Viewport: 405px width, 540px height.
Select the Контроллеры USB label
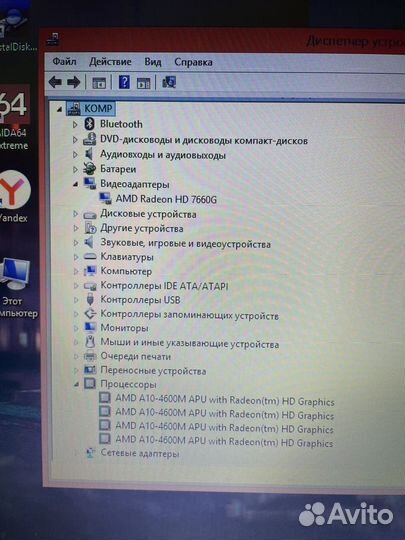[140, 300]
